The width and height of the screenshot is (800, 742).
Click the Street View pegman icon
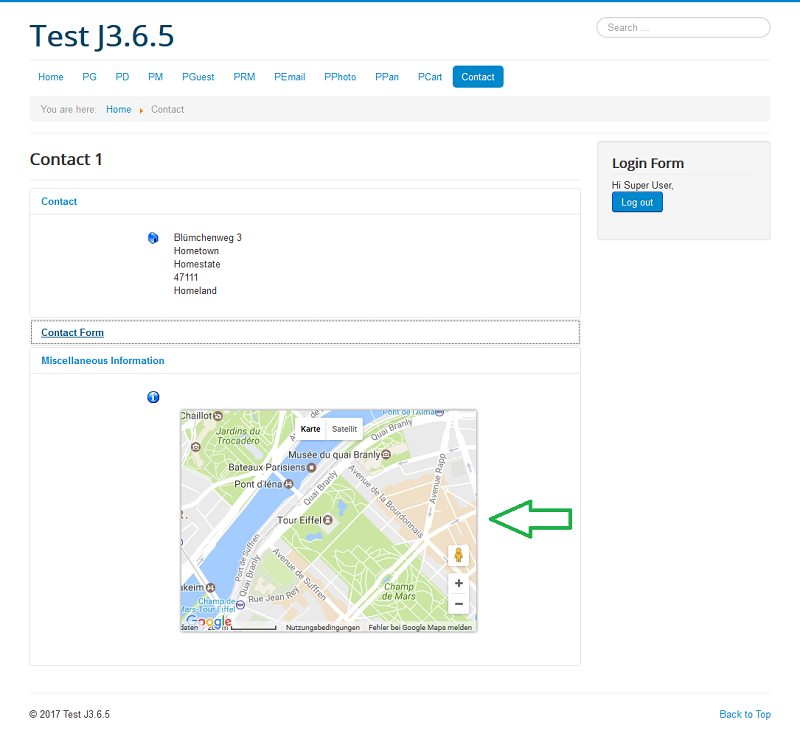click(458, 555)
